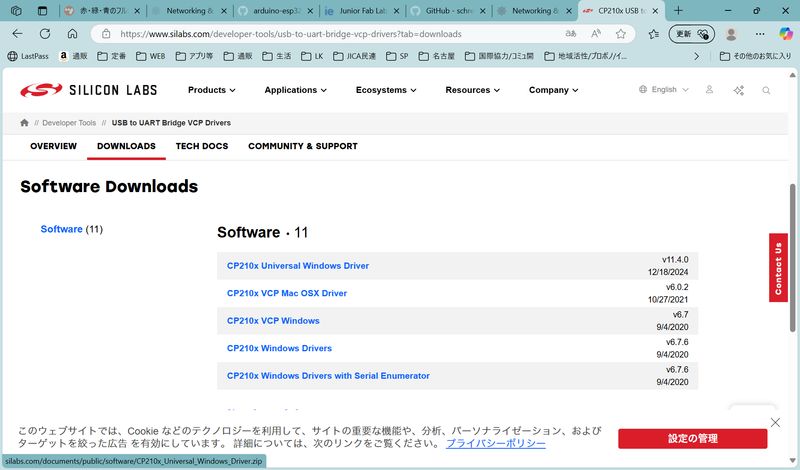Click the breadcrumb home icon
This screenshot has height=470, width=800.
[x=24, y=122]
